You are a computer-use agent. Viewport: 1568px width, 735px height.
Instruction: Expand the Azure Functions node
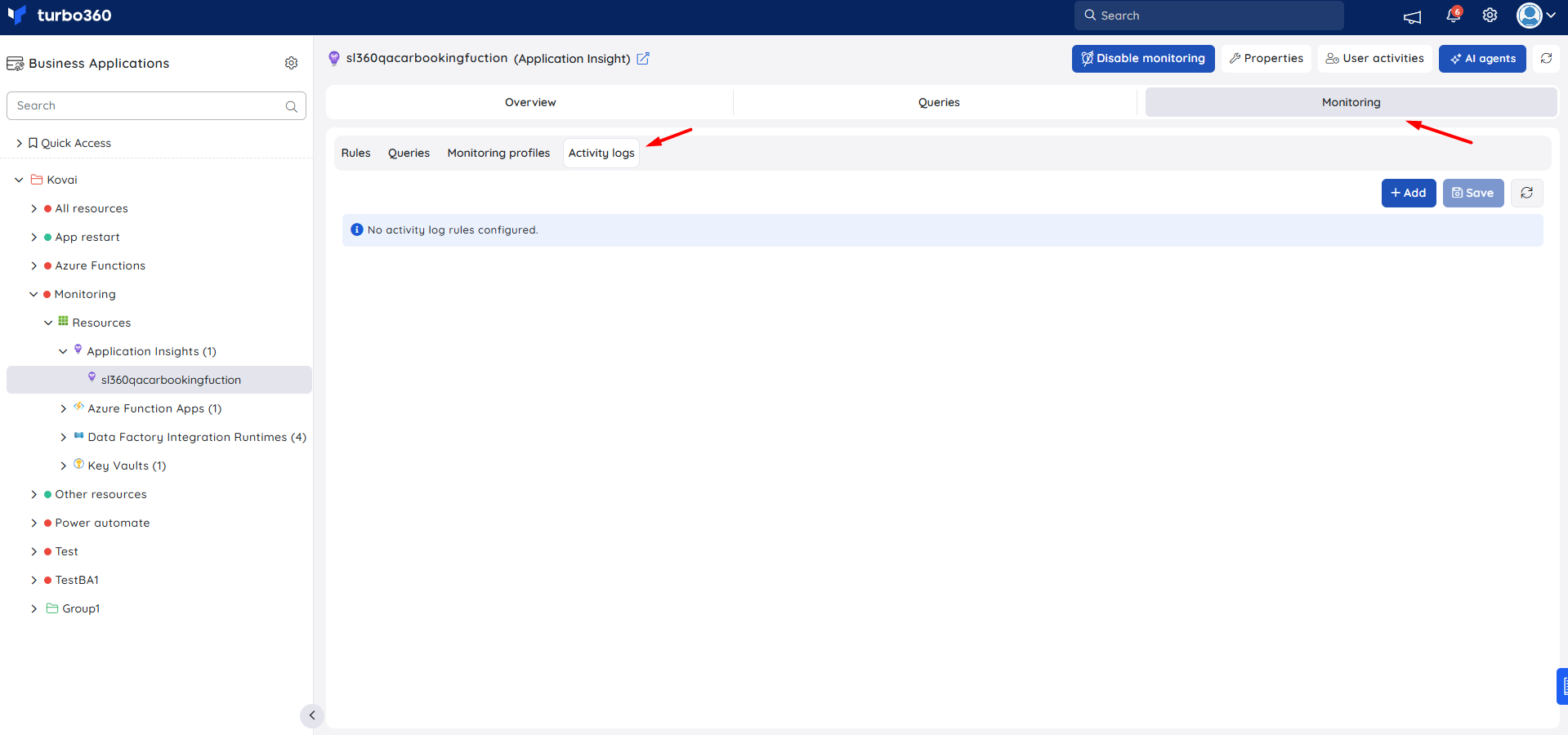pyautogui.click(x=34, y=266)
